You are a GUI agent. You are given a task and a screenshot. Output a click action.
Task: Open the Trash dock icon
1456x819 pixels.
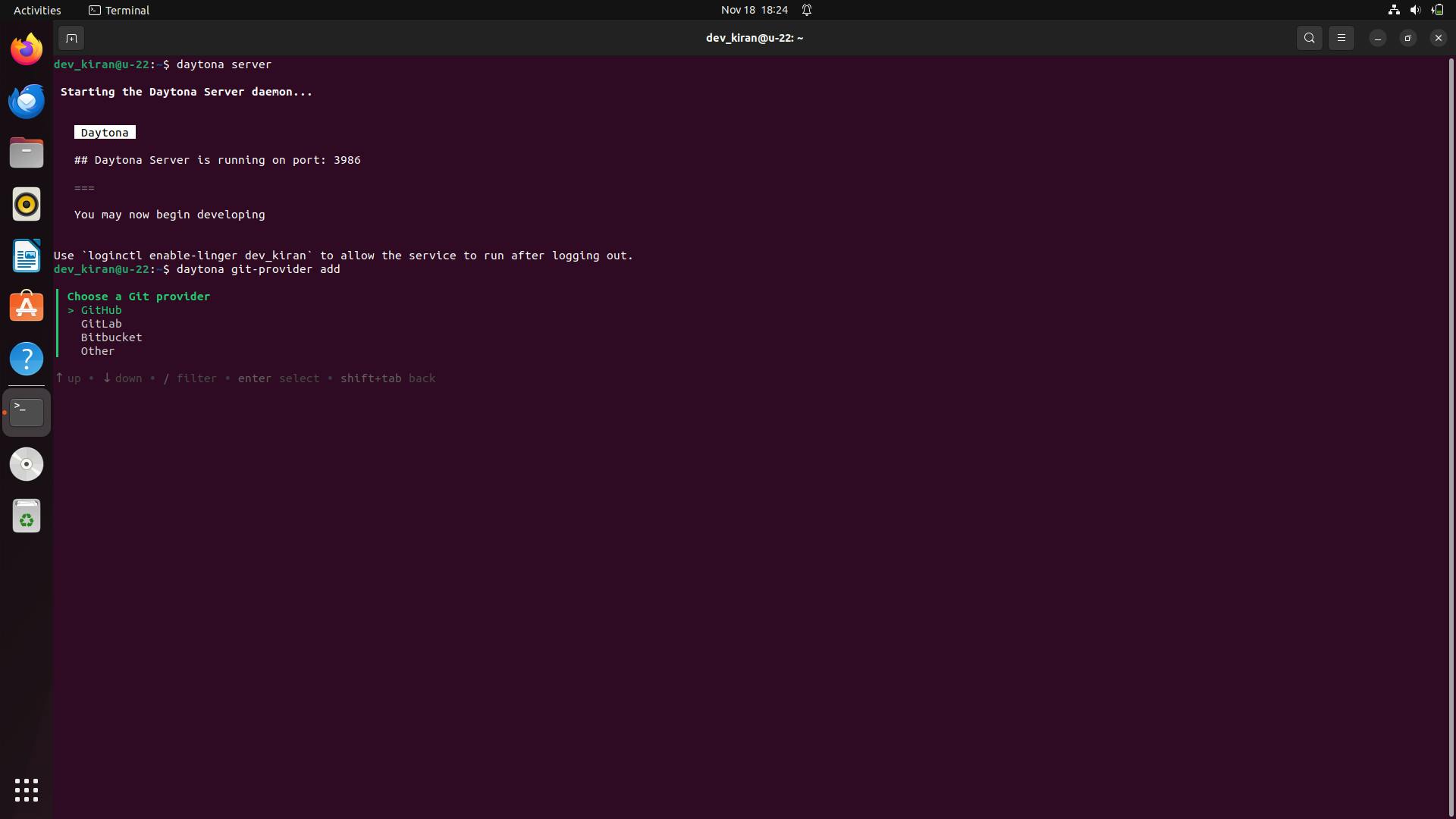(x=27, y=516)
